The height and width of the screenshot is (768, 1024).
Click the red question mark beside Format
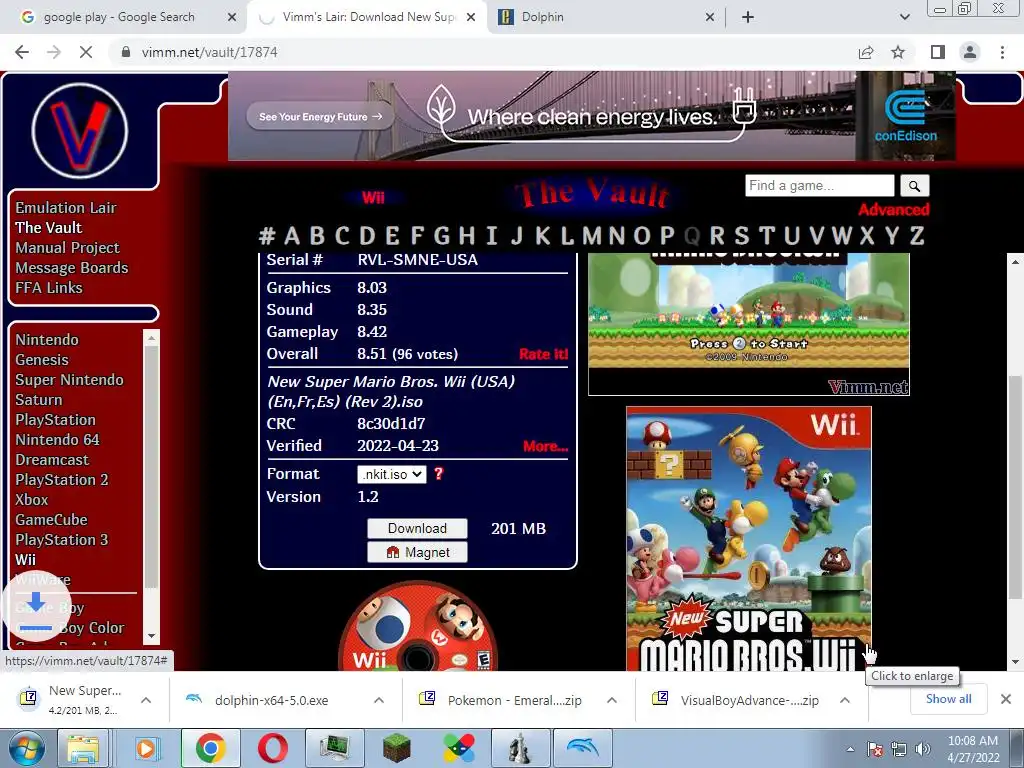coord(439,474)
